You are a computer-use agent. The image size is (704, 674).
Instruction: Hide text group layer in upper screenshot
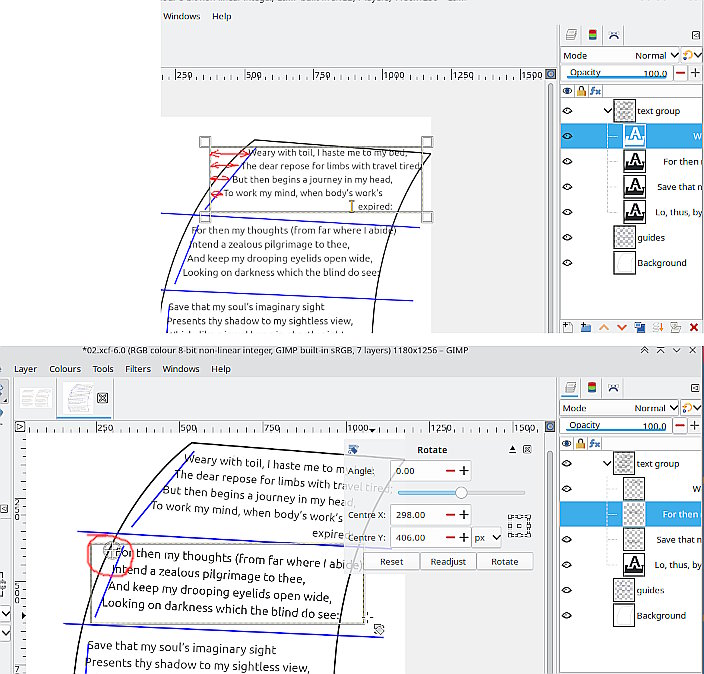pyautogui.click(x=568, y=111)
